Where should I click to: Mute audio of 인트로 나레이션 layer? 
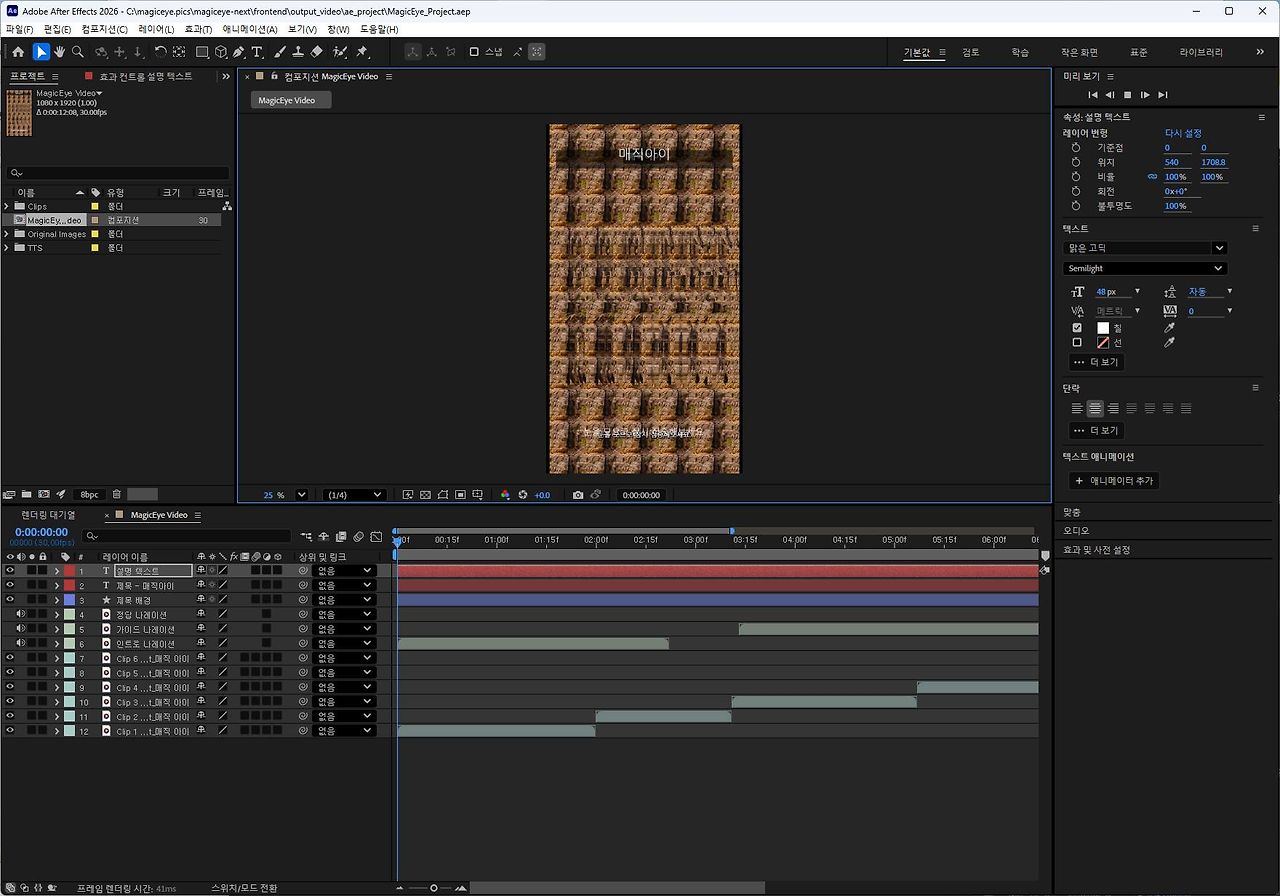tap(21, 644)
